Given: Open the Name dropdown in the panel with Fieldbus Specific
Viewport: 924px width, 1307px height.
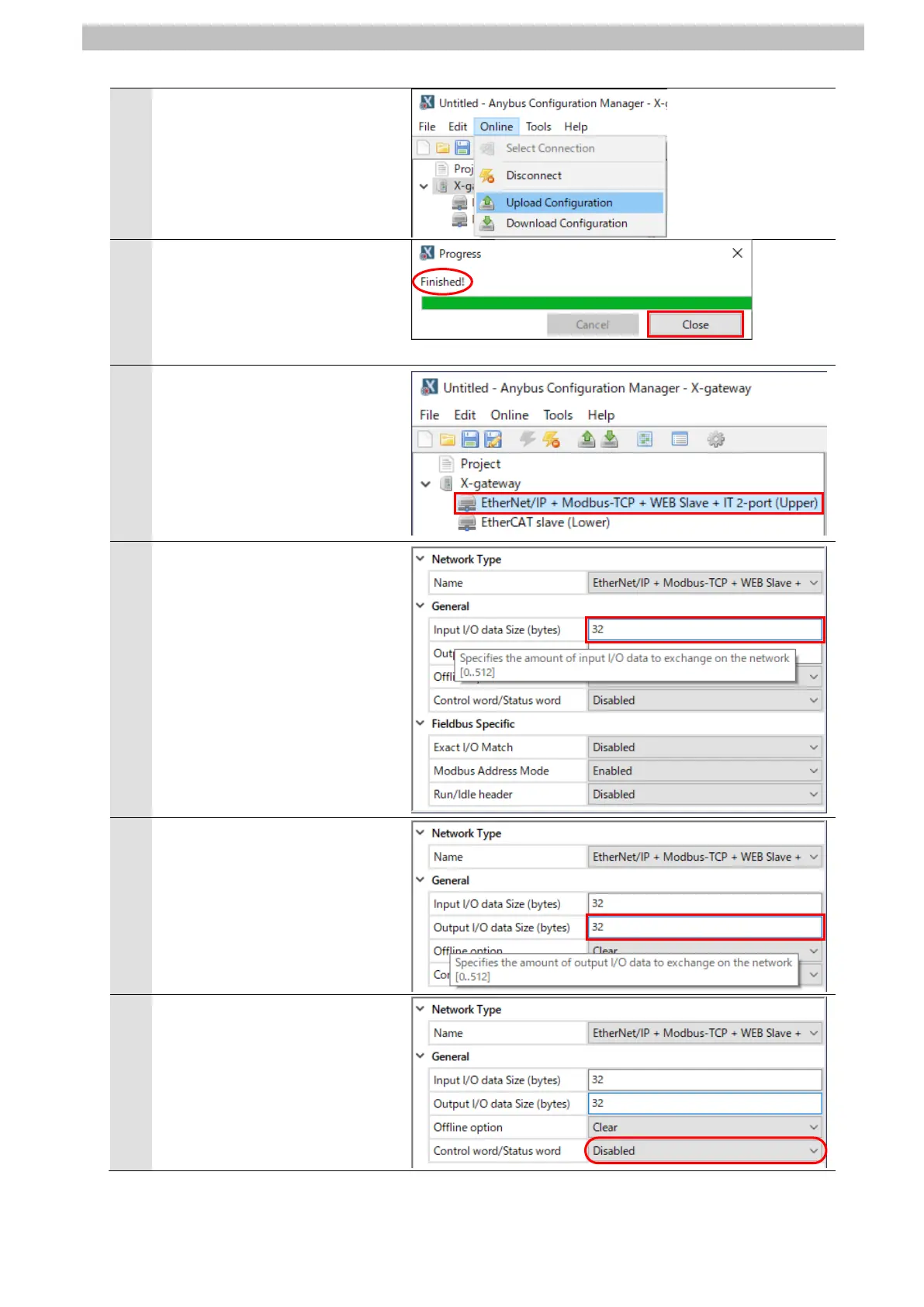Looking at the screenshot, I should (x=704, y=583).
